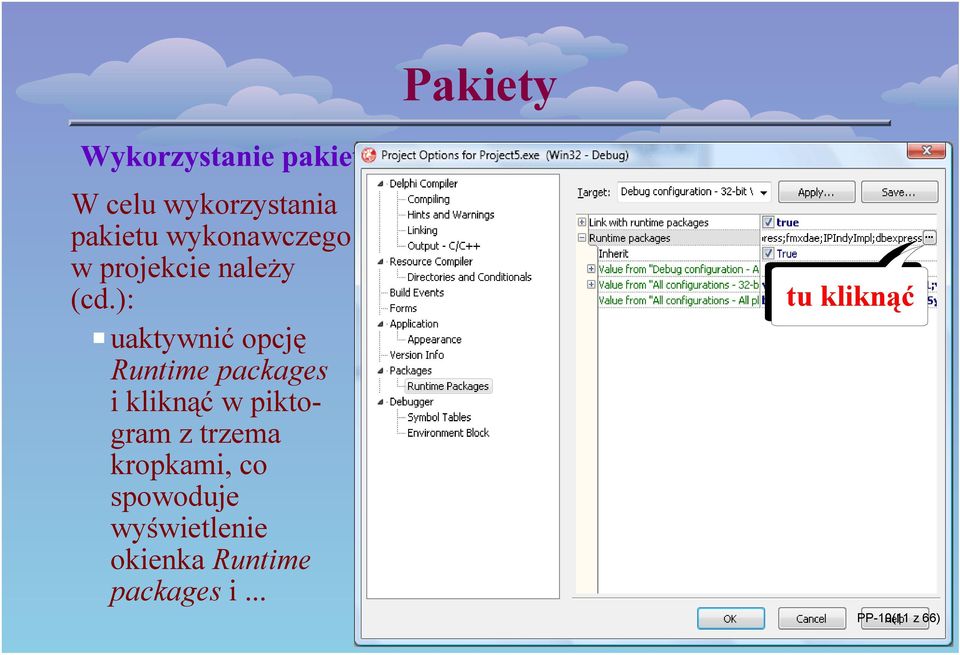Click the Delphi Compiler tree label
The height and width of the screenshot is (655, 960).
tap(423, 184)
